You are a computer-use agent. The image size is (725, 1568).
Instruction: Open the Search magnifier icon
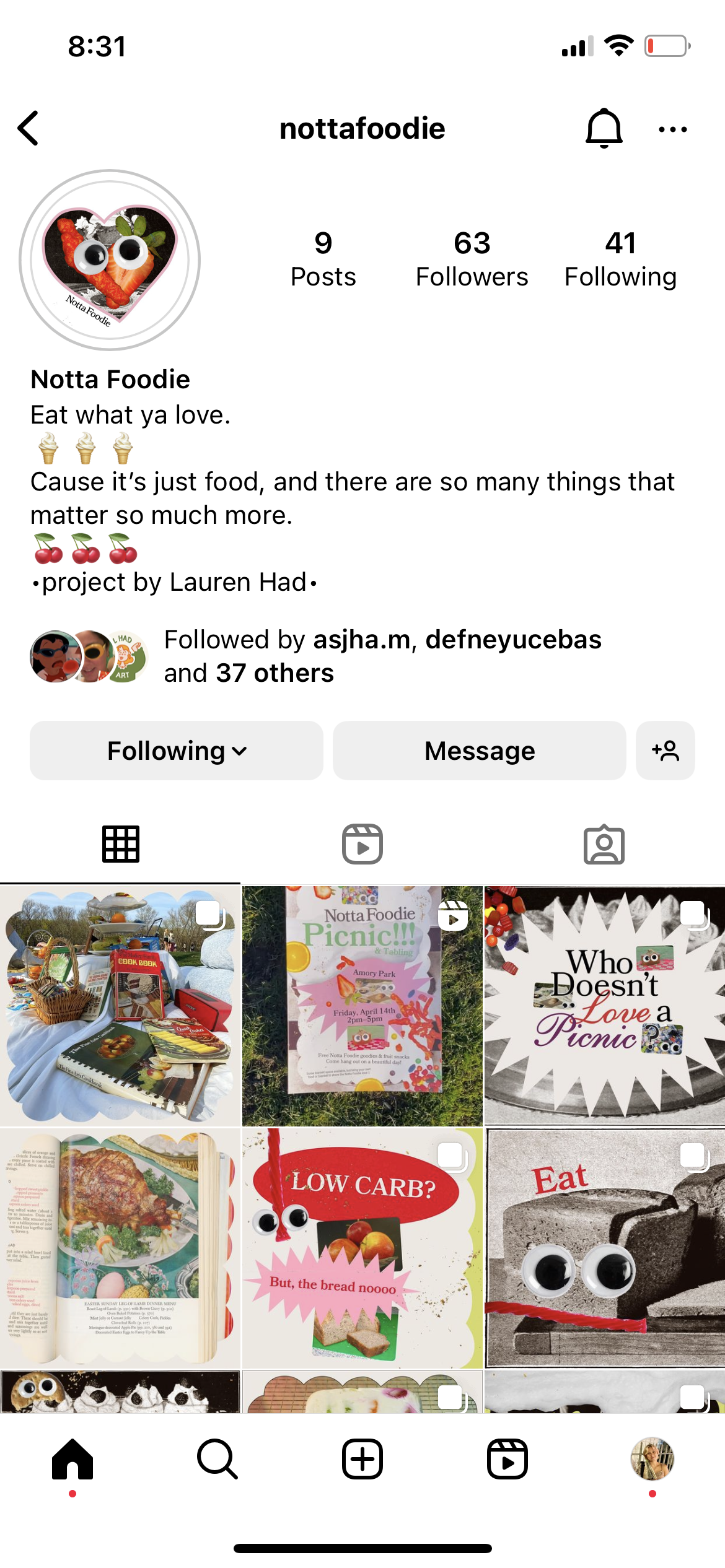pyautogui.click(x=217, y=1459)
